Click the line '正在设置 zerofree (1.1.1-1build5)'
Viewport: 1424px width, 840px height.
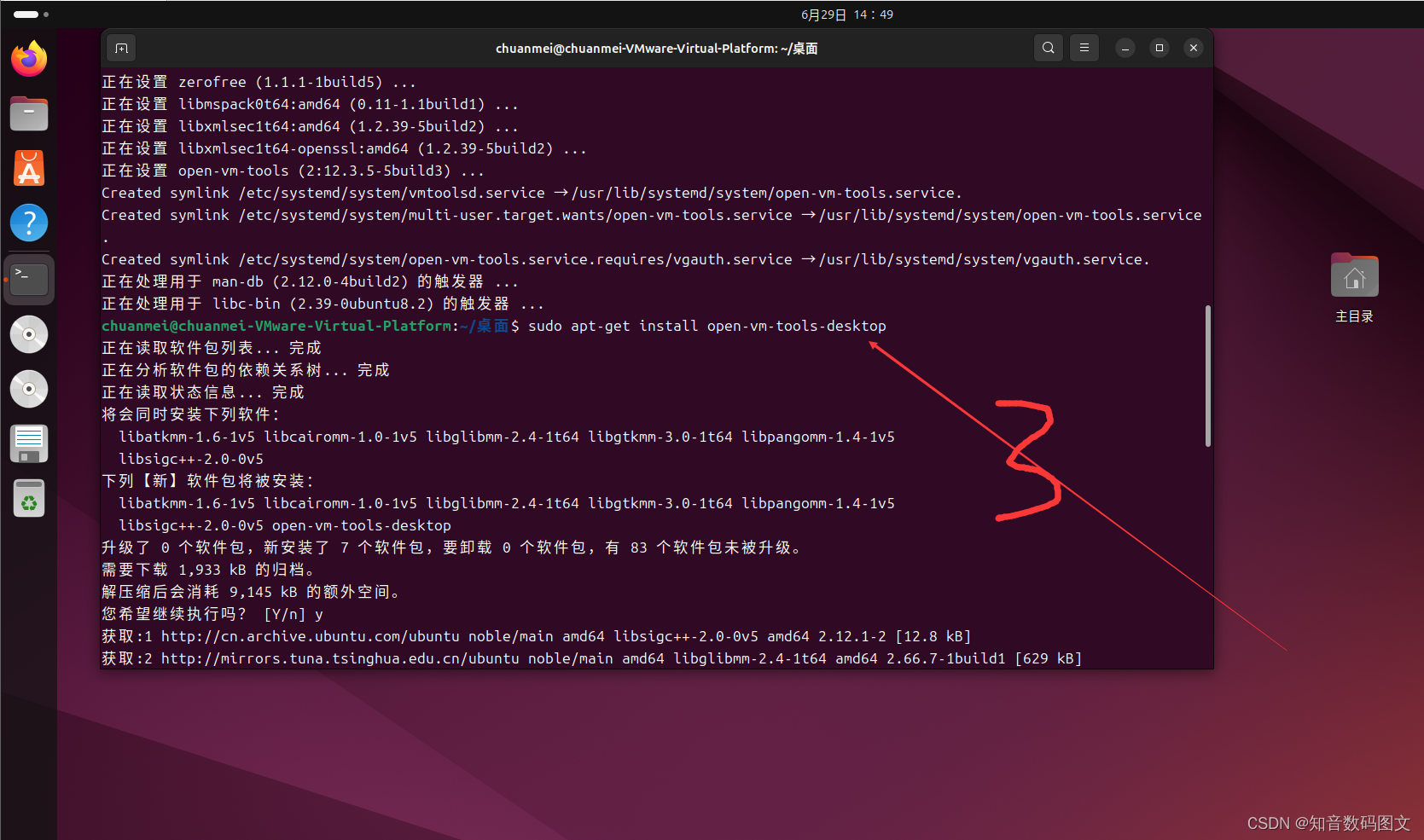click(259, 82)
